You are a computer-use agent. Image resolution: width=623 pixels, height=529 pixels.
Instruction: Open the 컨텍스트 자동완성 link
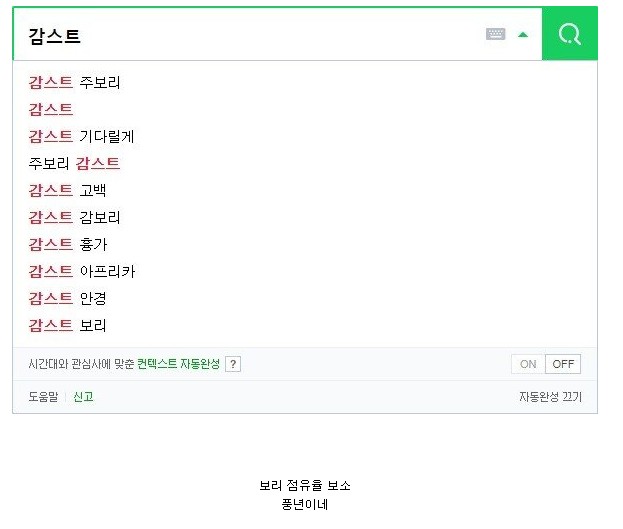[x=178, y=364]
